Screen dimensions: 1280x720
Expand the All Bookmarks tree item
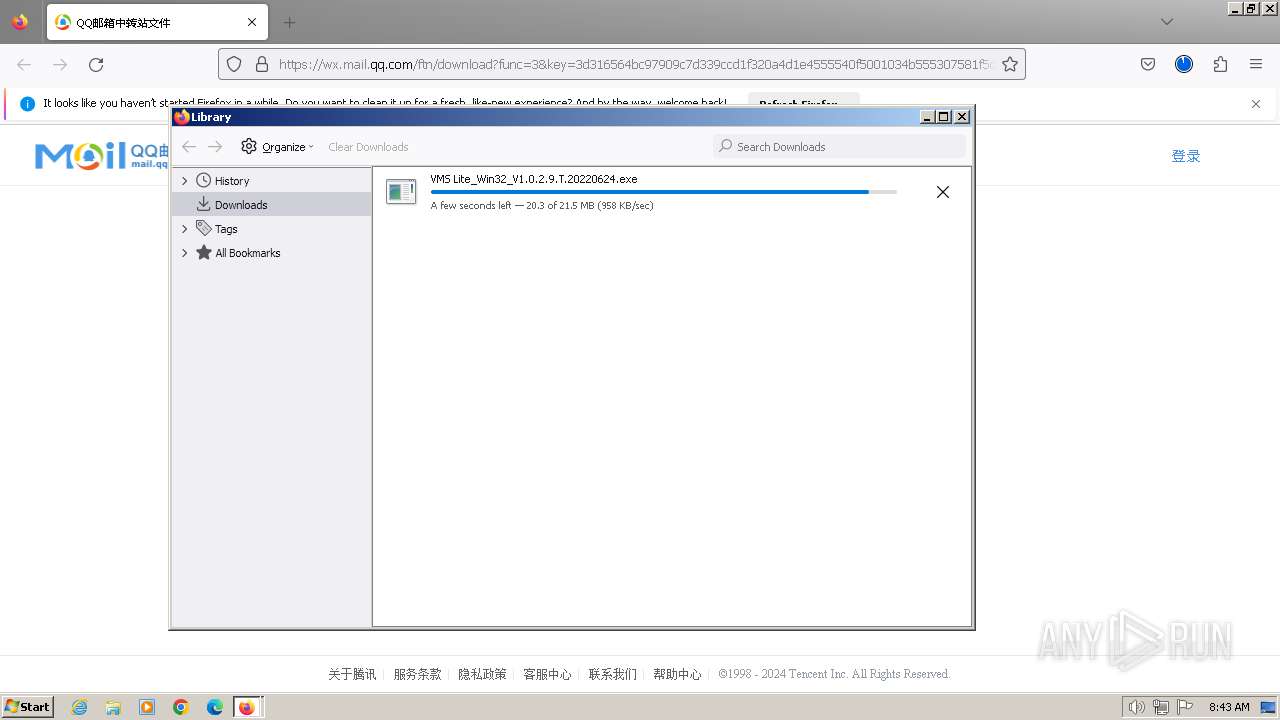point(184,253)
